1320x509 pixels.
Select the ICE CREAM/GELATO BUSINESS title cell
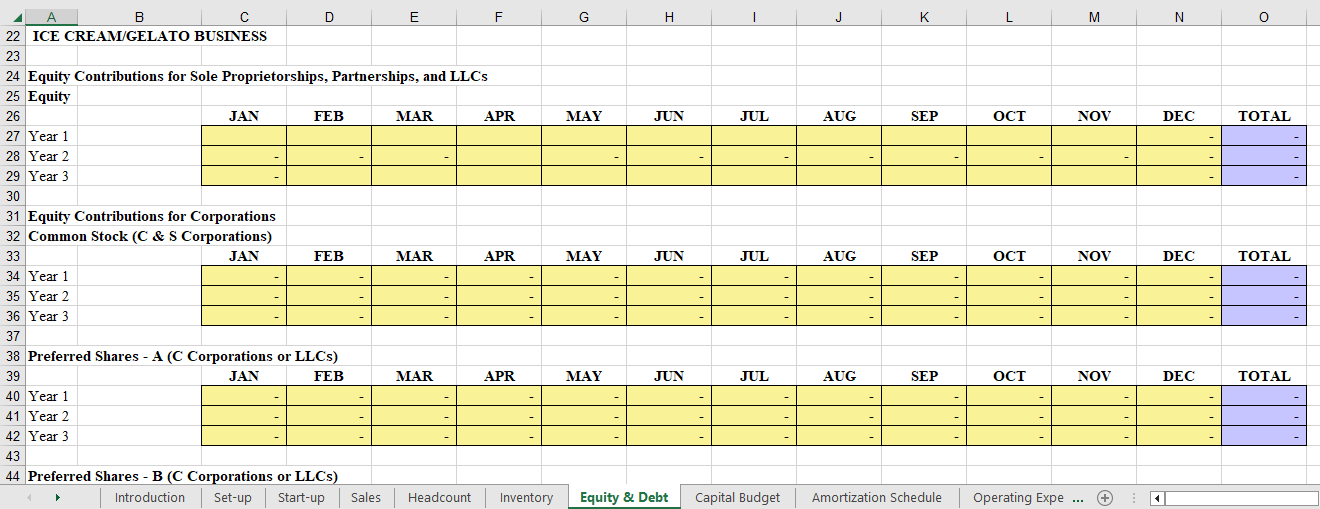[150, 36]
